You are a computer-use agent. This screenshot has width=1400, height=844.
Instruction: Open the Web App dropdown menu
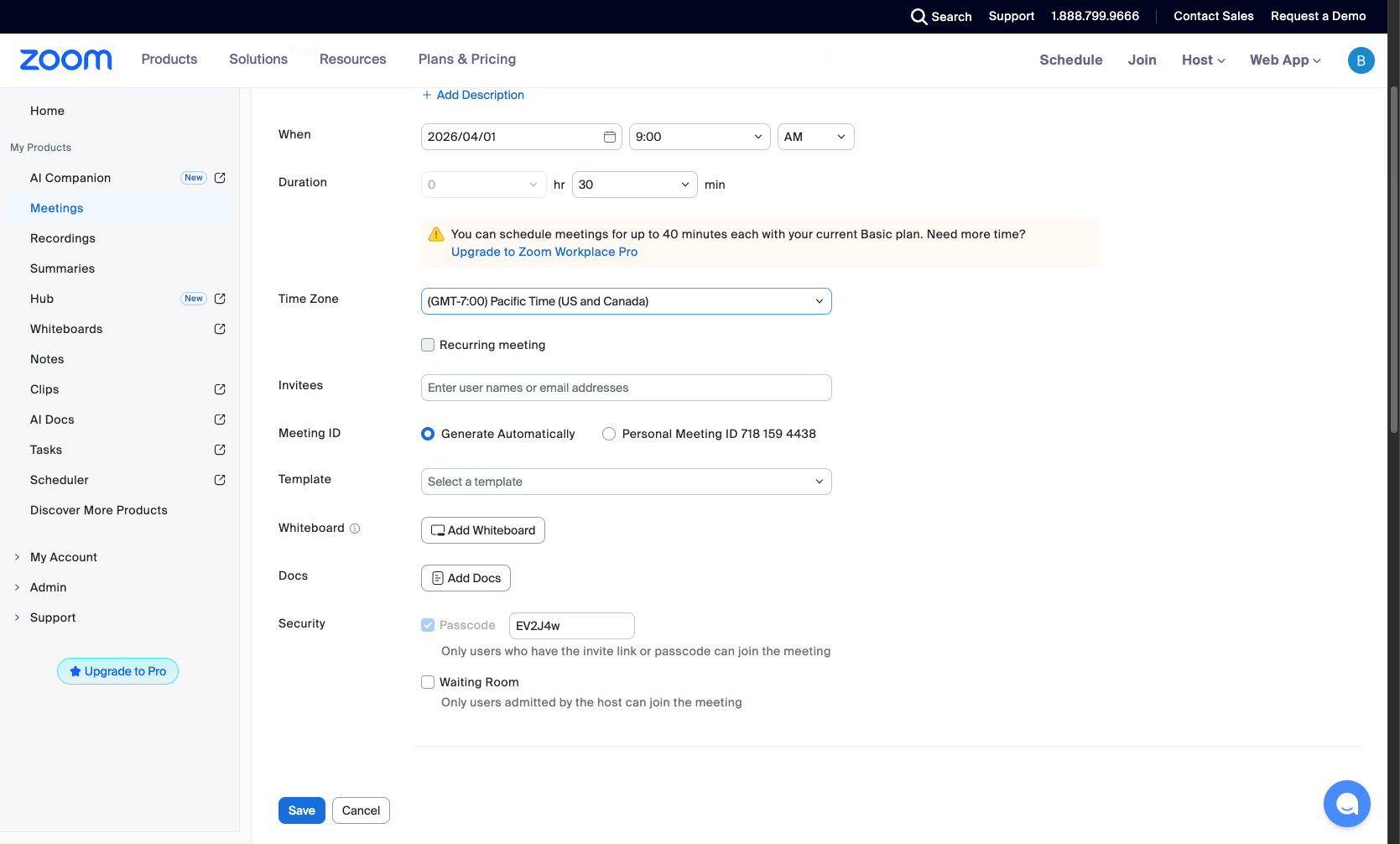[x=1285, y=60]
